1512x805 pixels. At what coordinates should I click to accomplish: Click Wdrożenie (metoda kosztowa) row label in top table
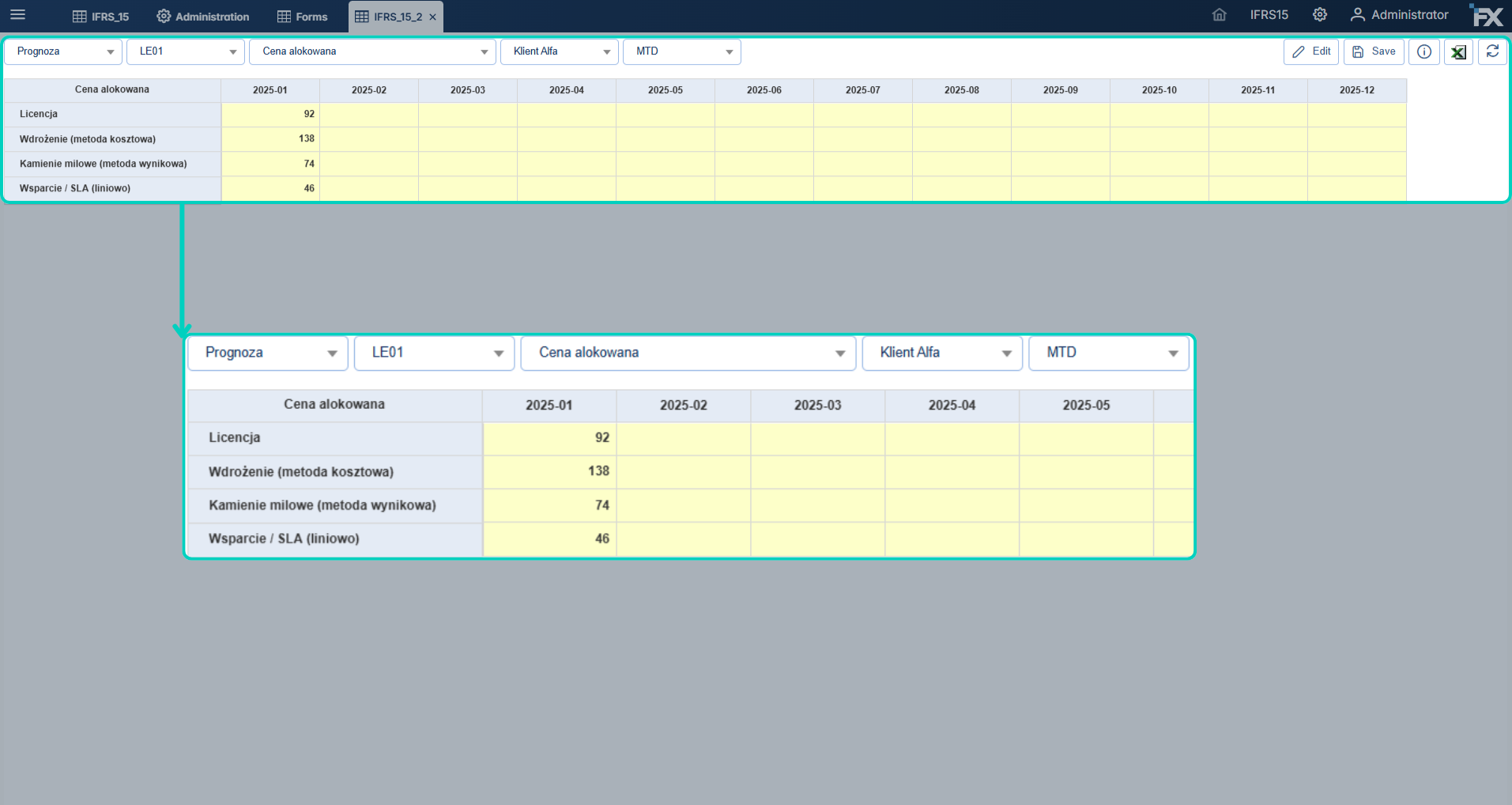[x=112, y=139]
